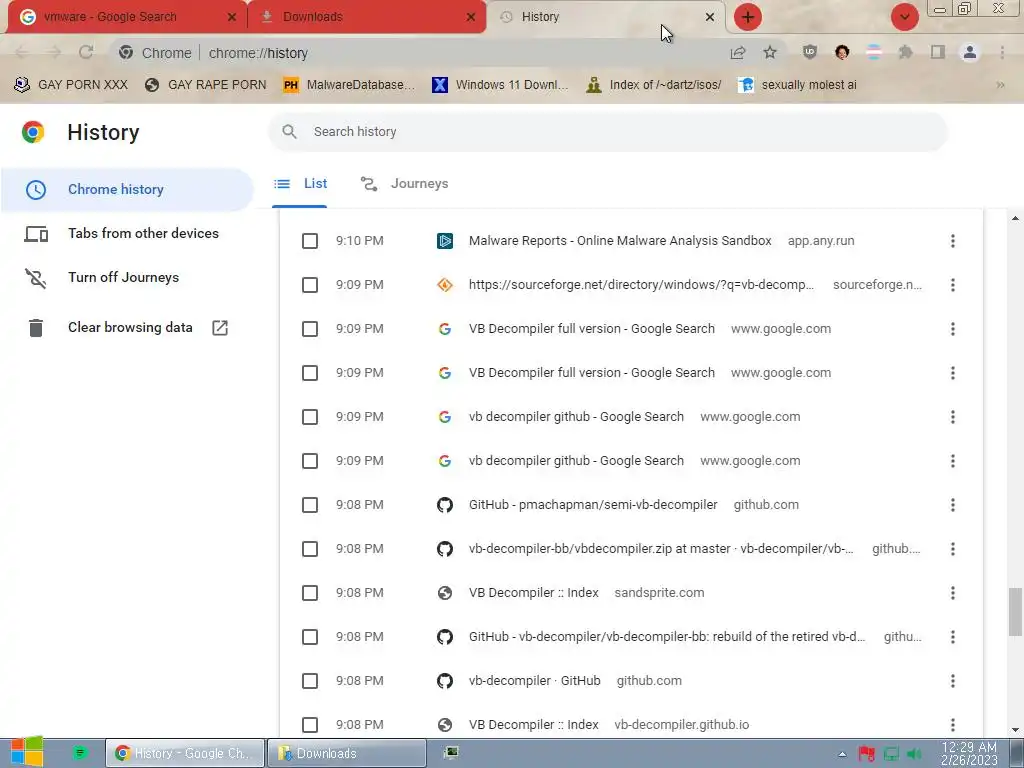
Task: Open actions menu for sourceforge.net entry
Action: pos(953,285)
